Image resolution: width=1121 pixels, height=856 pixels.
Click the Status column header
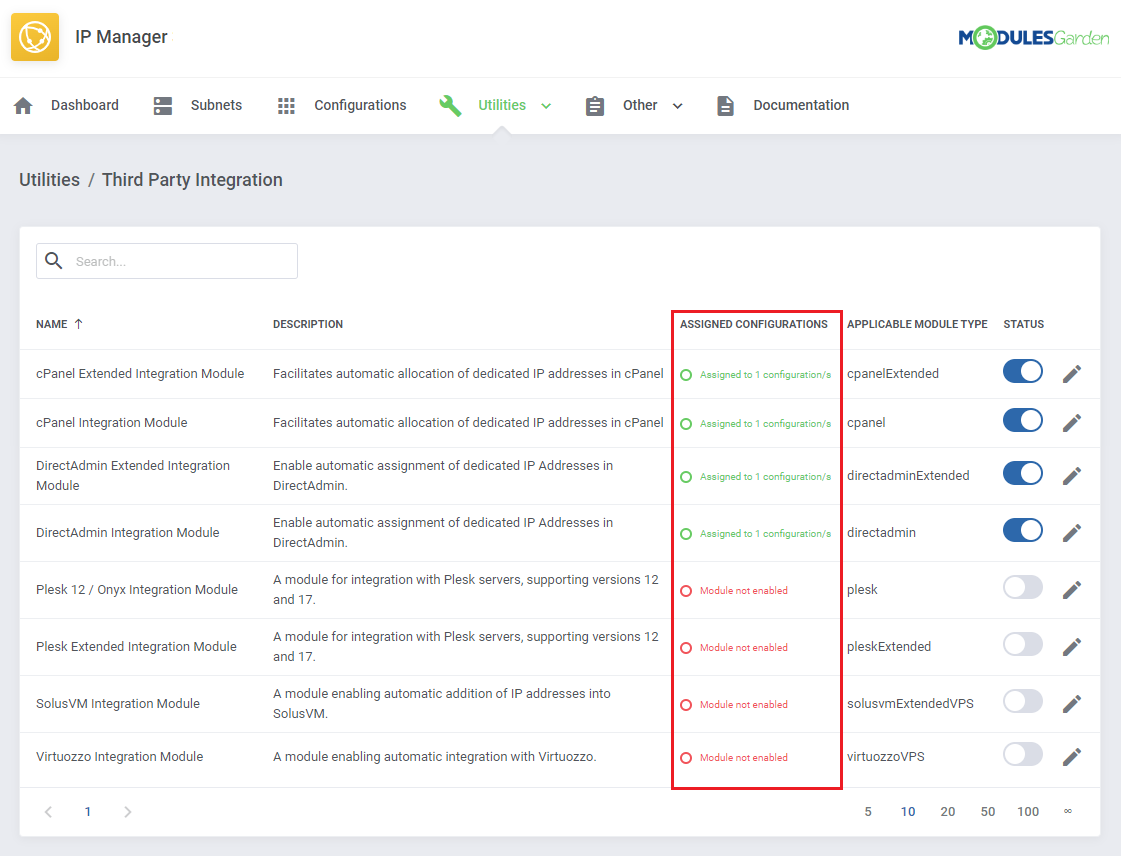1023,324
